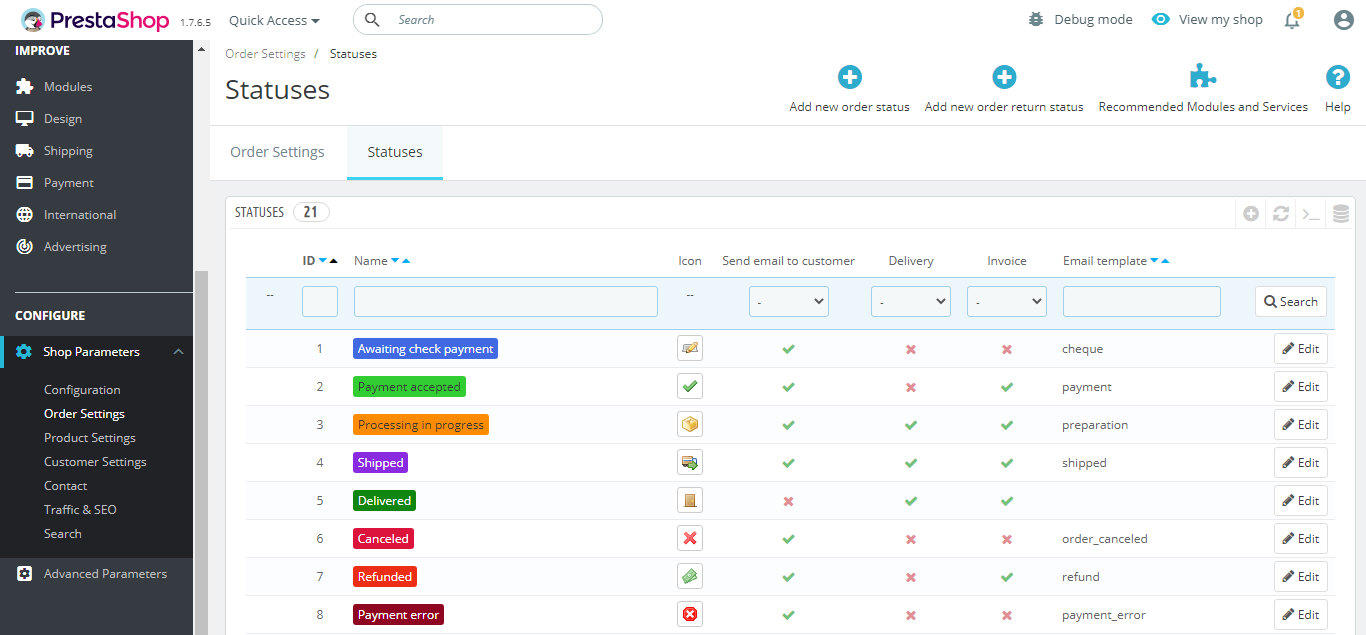Click the Delivered status icon
This screenshot has width=1366, height=635.
pos(690,500)
